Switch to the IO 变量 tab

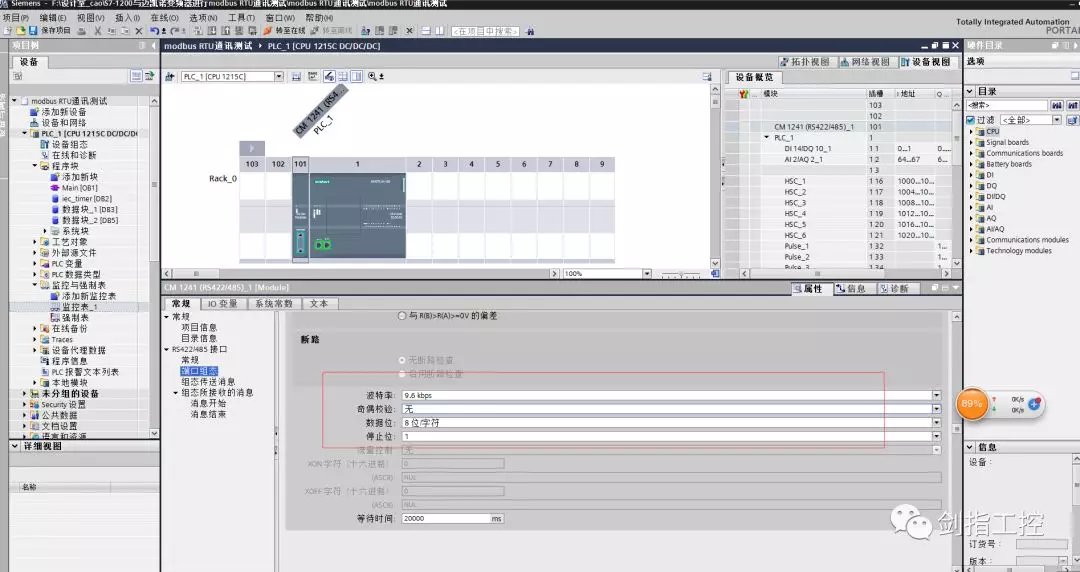click(221, 304)
